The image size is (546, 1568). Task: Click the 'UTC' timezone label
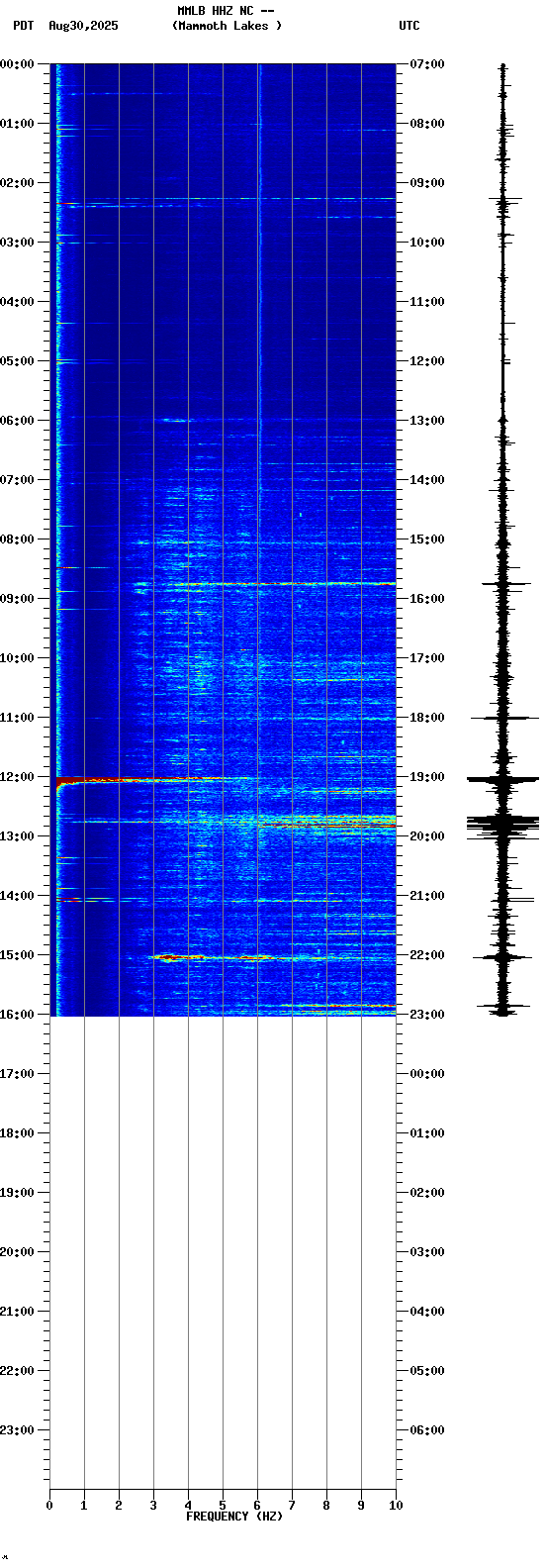pyautogui.click(x=409, y=26)
